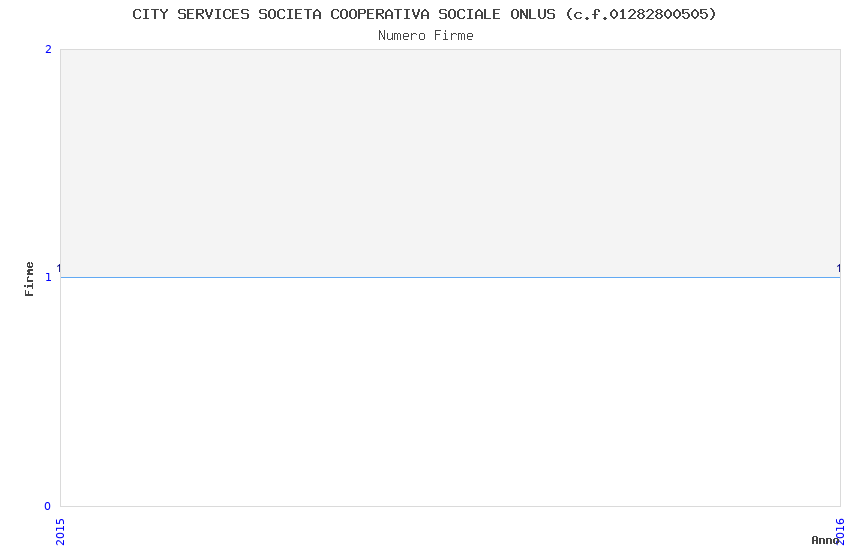Select the Numero Firme subtitle
Screen dimensions: 850x550
426,36
